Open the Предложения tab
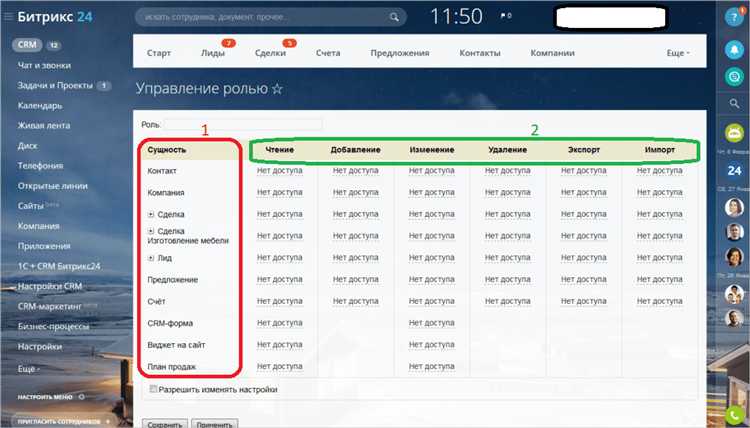Screen dimensions: 750x428 pos(400,53)
